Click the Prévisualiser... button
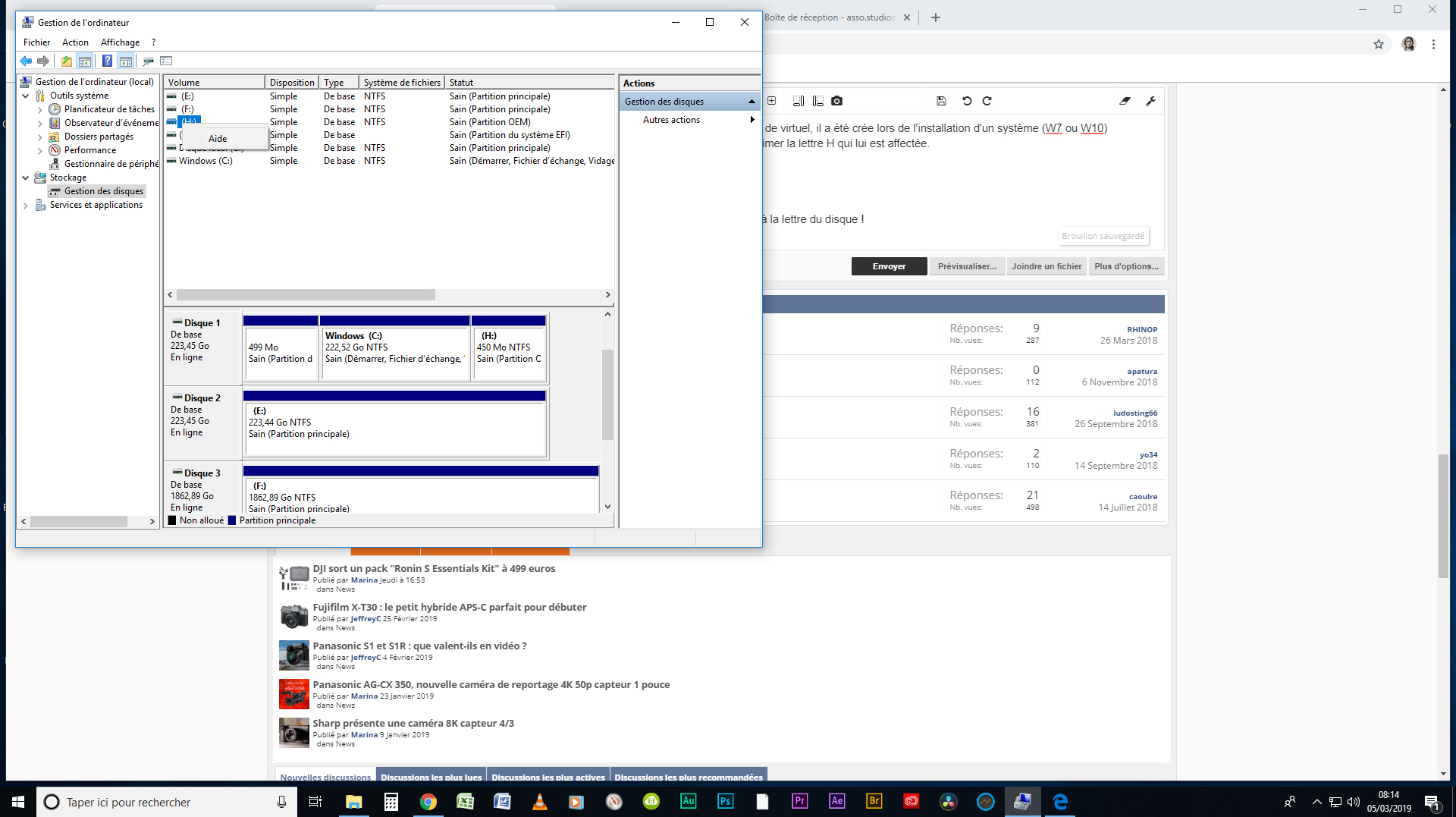 pos(967,266)
